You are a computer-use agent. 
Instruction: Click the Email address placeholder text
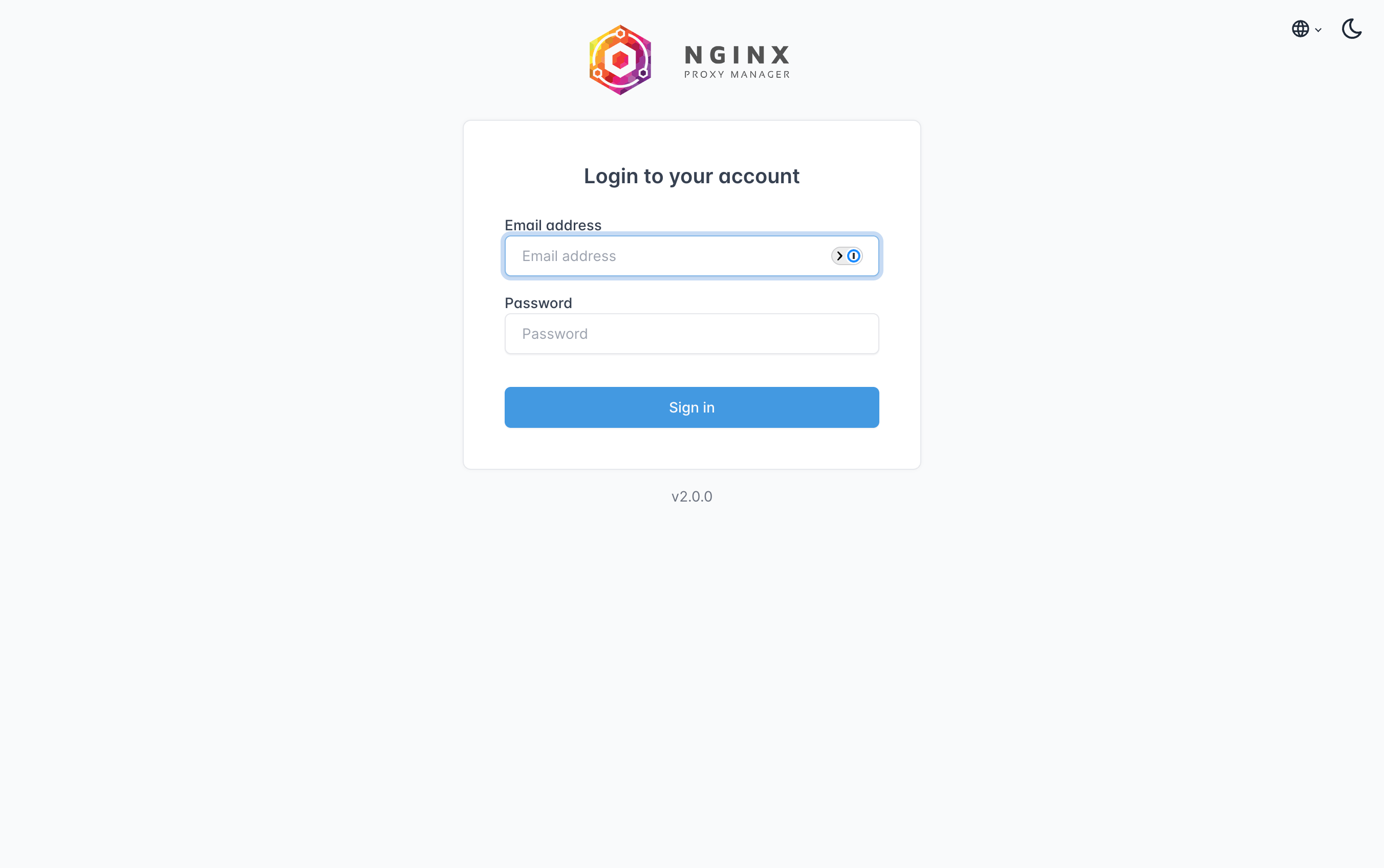click(569, 256)
